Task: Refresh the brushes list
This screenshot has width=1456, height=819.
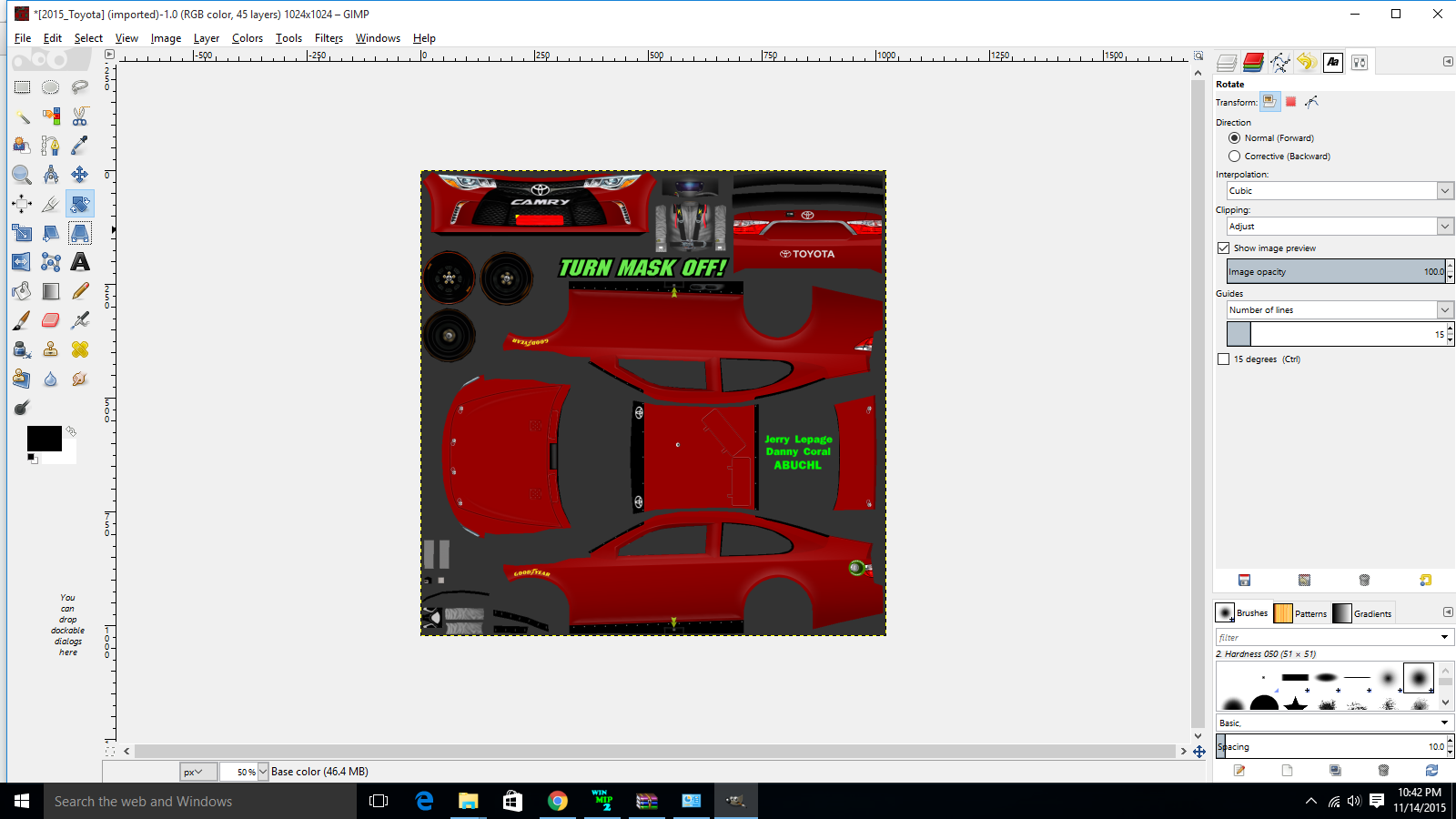Action: click(x=1431, y=771)
